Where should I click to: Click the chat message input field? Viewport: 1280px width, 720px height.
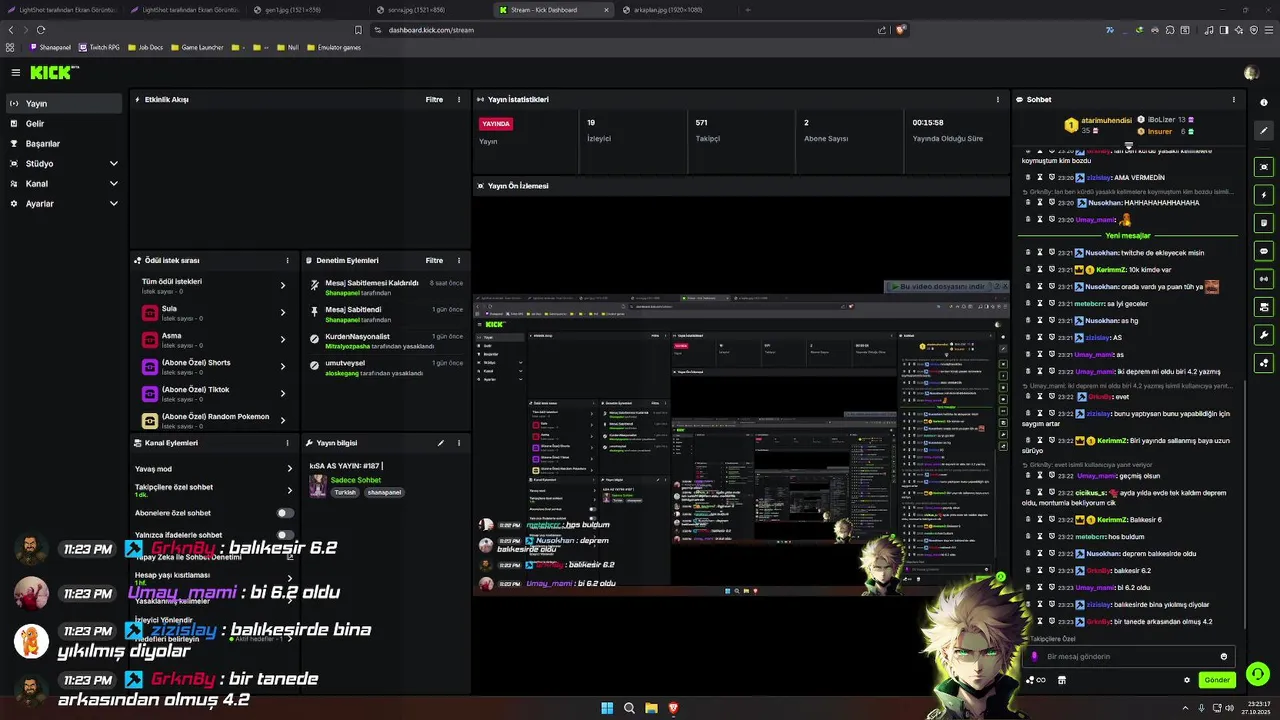pos(1130,657)
